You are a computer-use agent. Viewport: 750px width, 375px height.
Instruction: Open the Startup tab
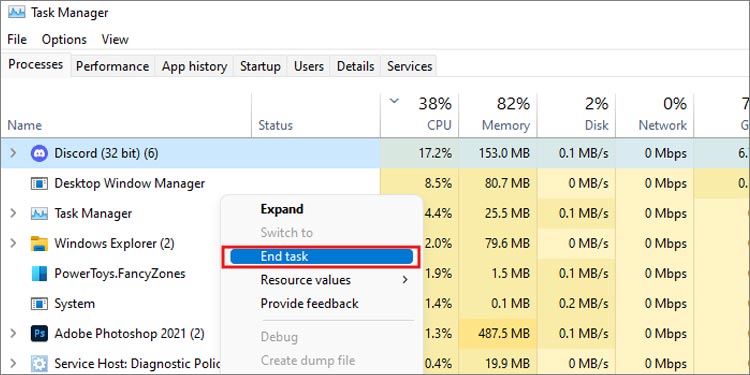tap(260, 66)
